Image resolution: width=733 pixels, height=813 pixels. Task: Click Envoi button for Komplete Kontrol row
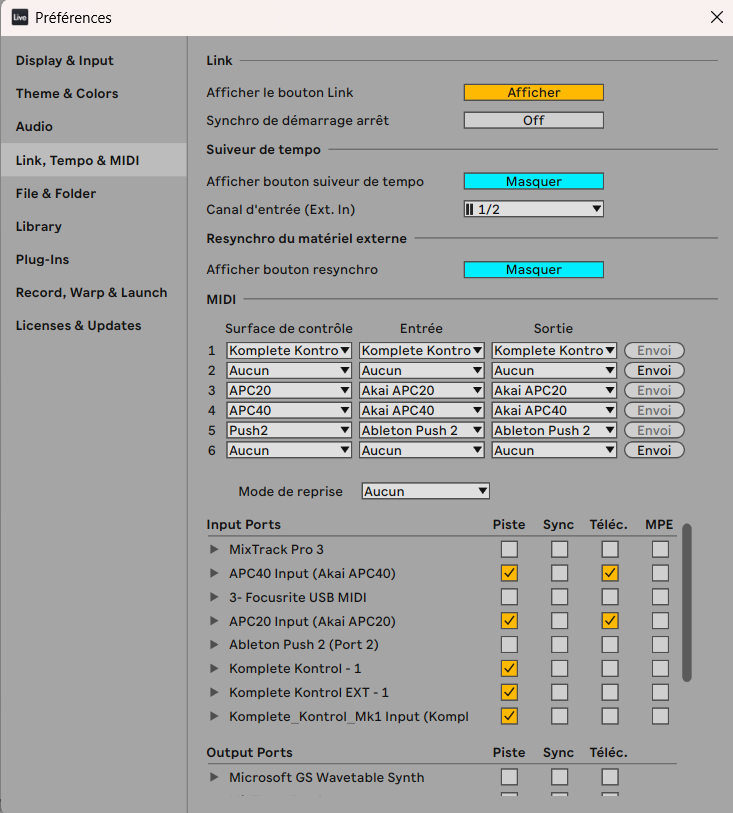click(654, 351)
